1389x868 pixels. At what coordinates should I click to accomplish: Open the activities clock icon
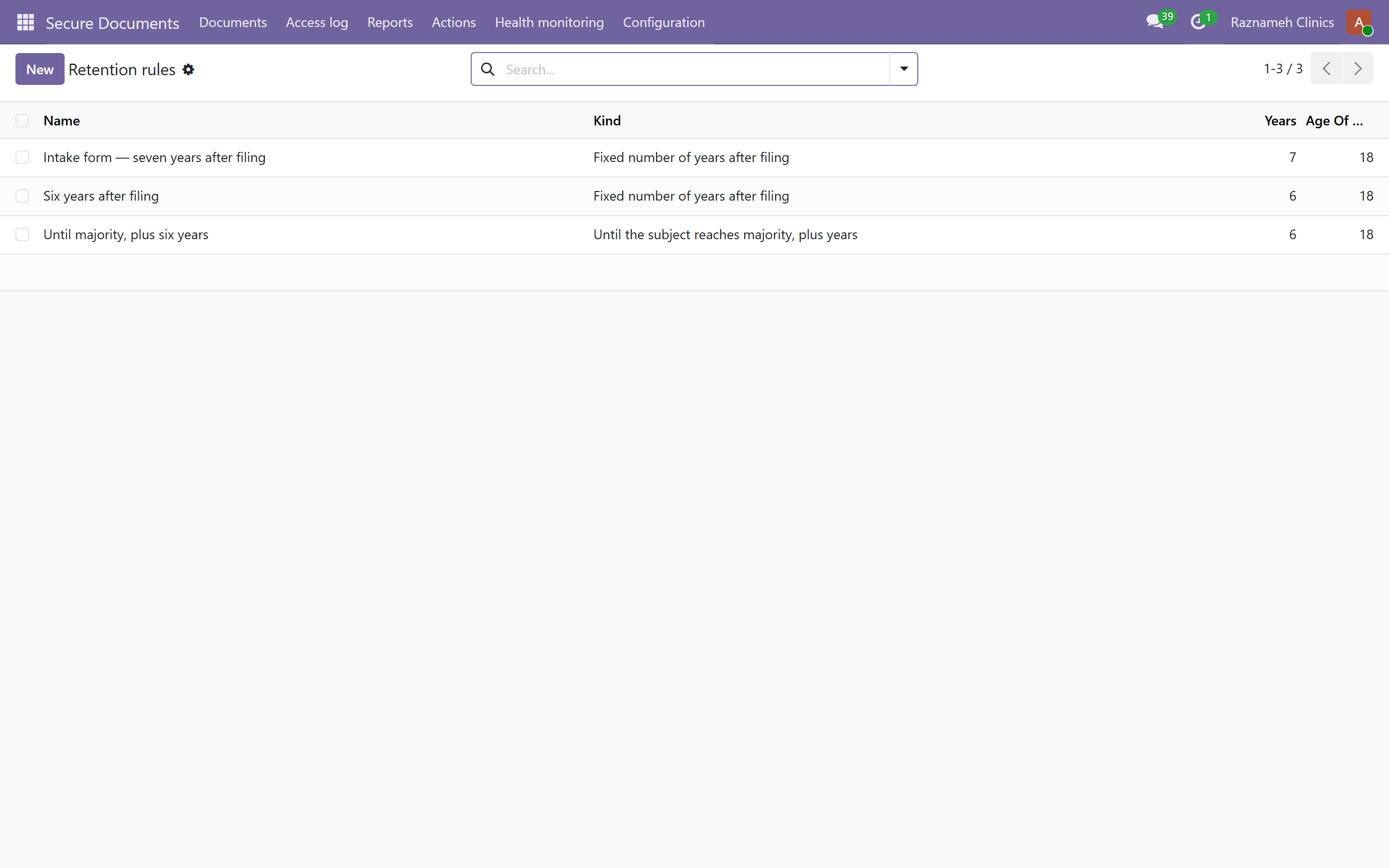coord(1202,22)
